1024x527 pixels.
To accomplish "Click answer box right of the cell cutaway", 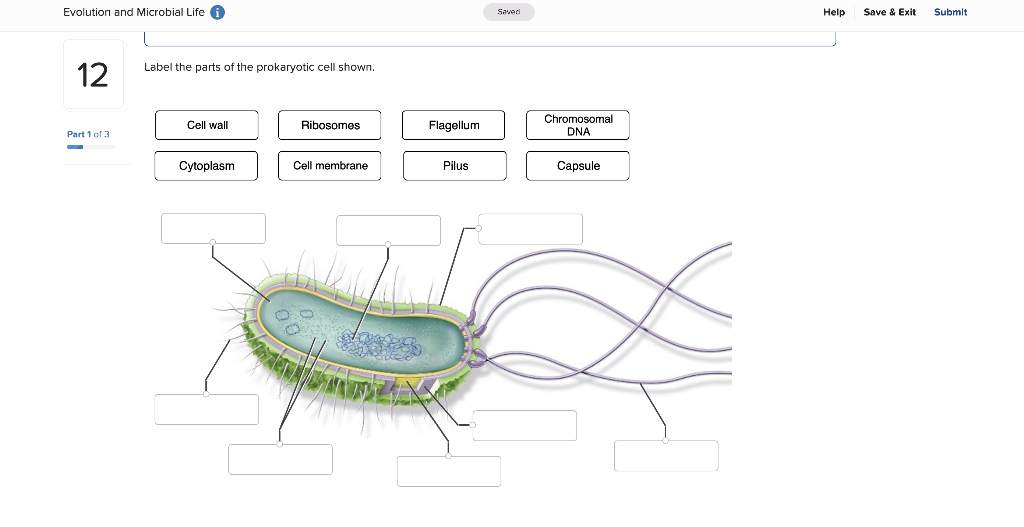I will click(524, 425).
